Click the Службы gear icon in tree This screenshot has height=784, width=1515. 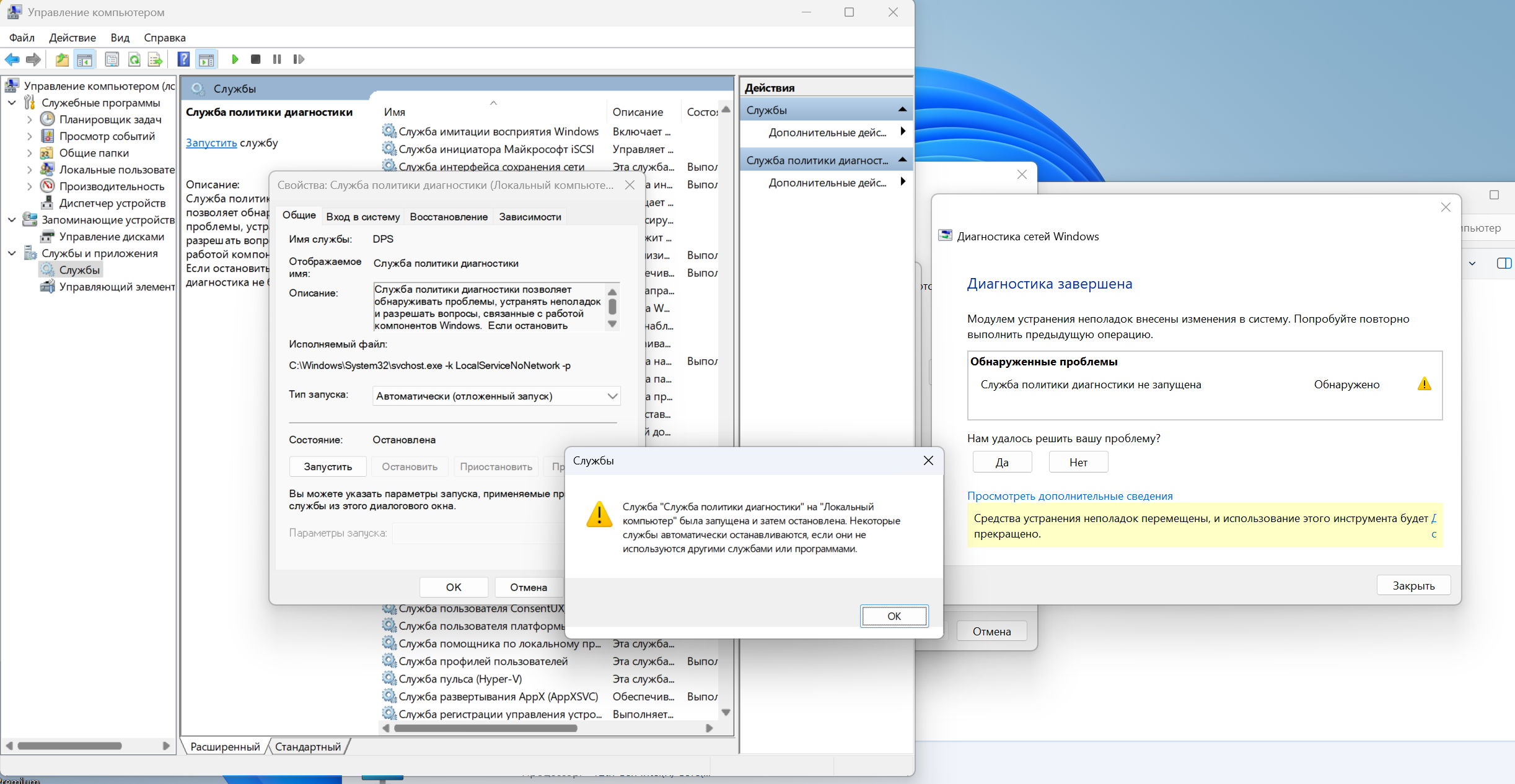pyautogui.click(x=47, y=269)
